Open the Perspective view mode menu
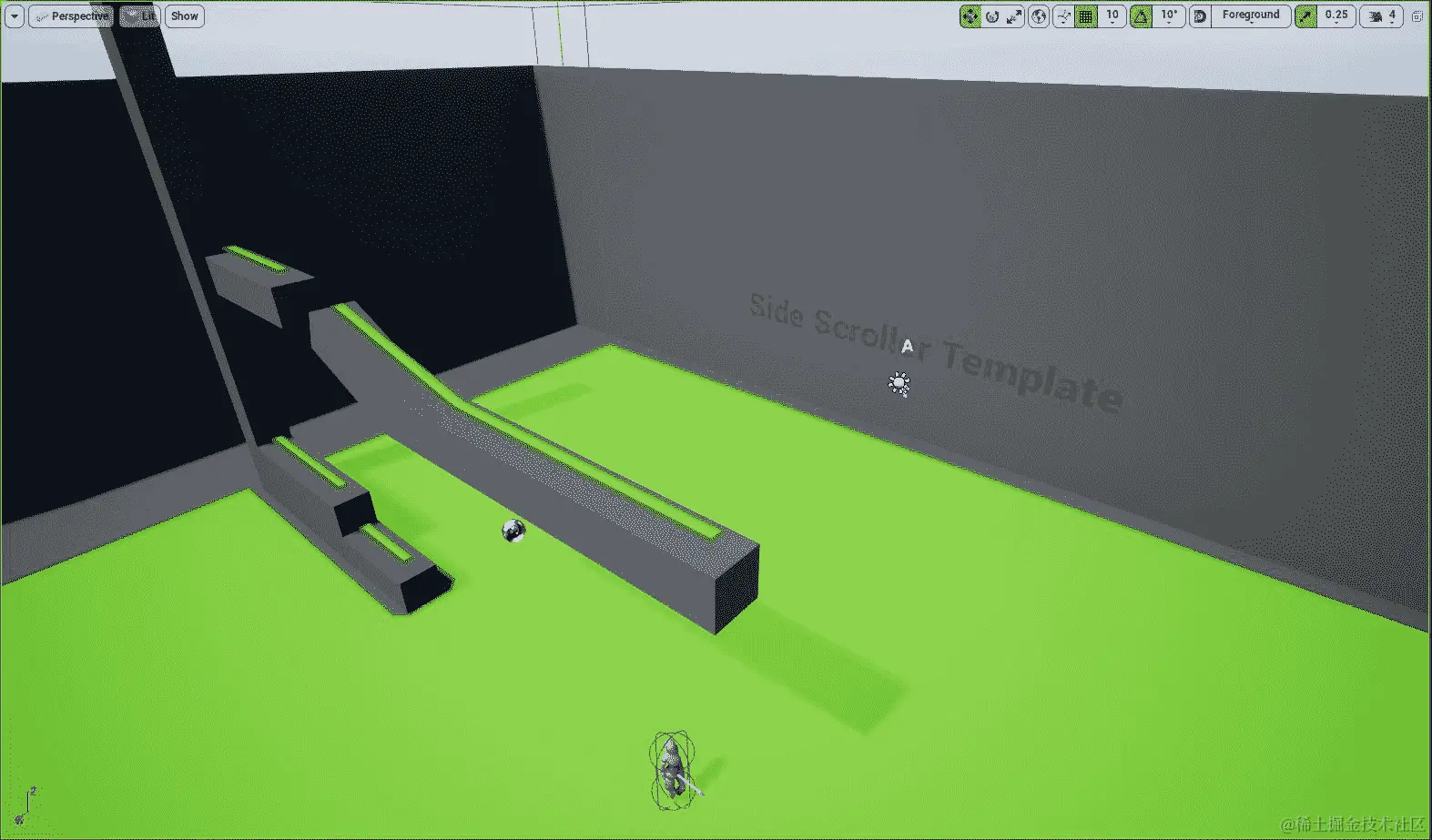The image size is (1432, 840). pyautogui.click(x=71, y=16)
